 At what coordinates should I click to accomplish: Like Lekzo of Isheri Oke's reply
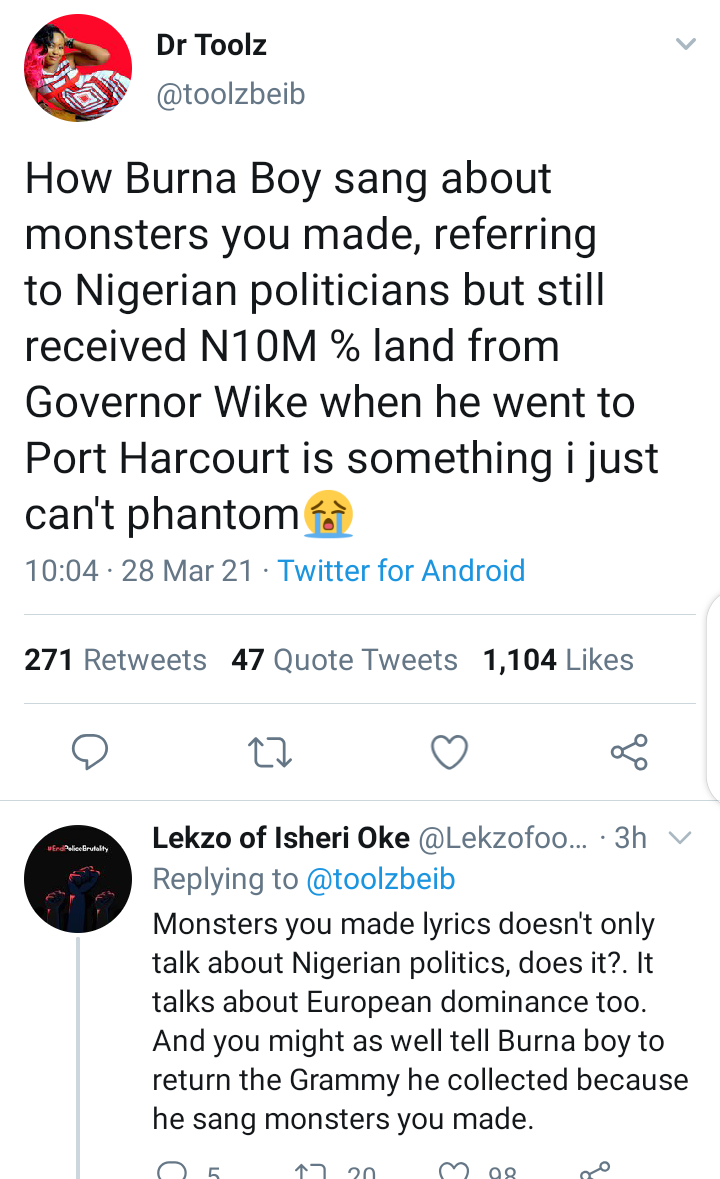[455, 1170]
